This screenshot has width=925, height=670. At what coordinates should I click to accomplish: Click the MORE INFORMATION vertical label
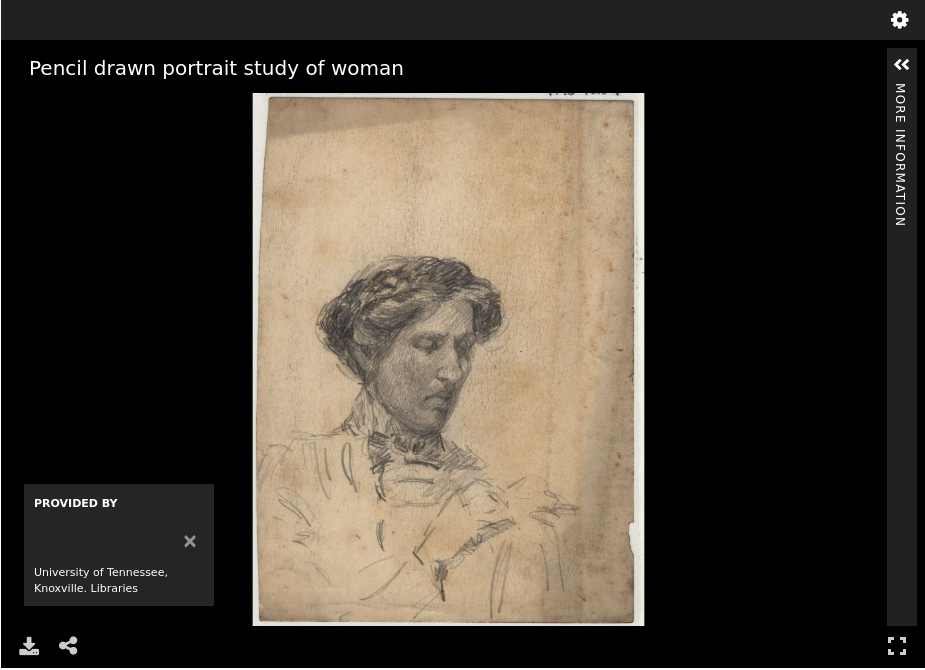pyautogui.click(x=900, y=155)
